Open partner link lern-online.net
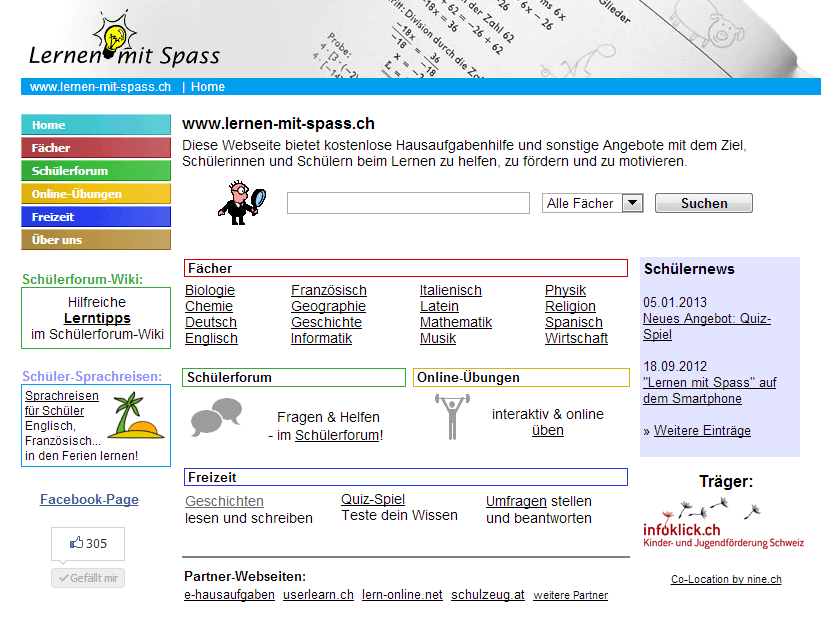This screenshot has width=830, height=619. click(x=402, y=595)
